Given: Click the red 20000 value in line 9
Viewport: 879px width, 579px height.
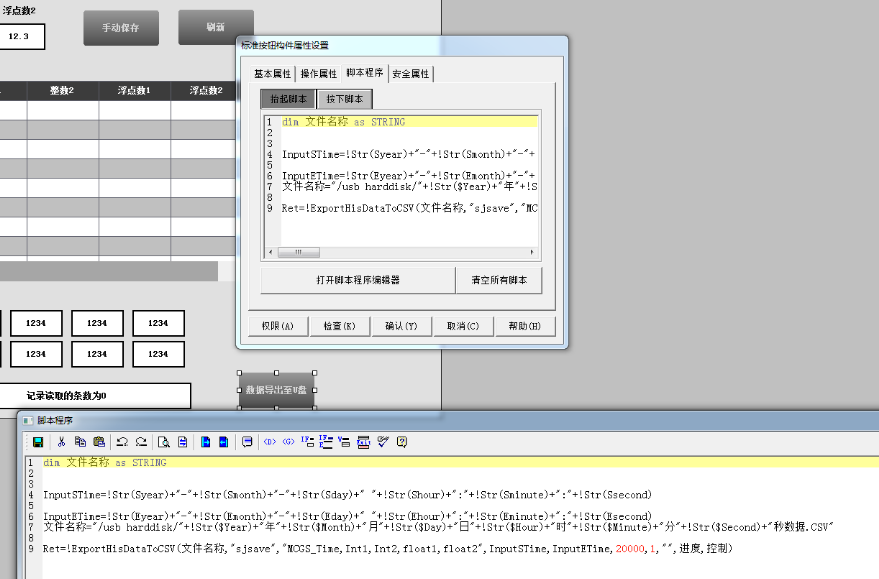Looking at the screenshot, I should click(x=630, y=549).
